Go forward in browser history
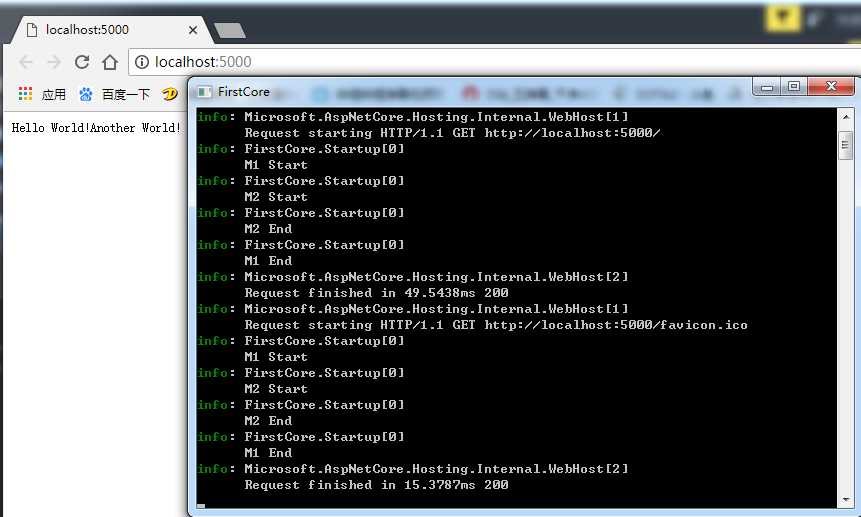 point(54,62)
